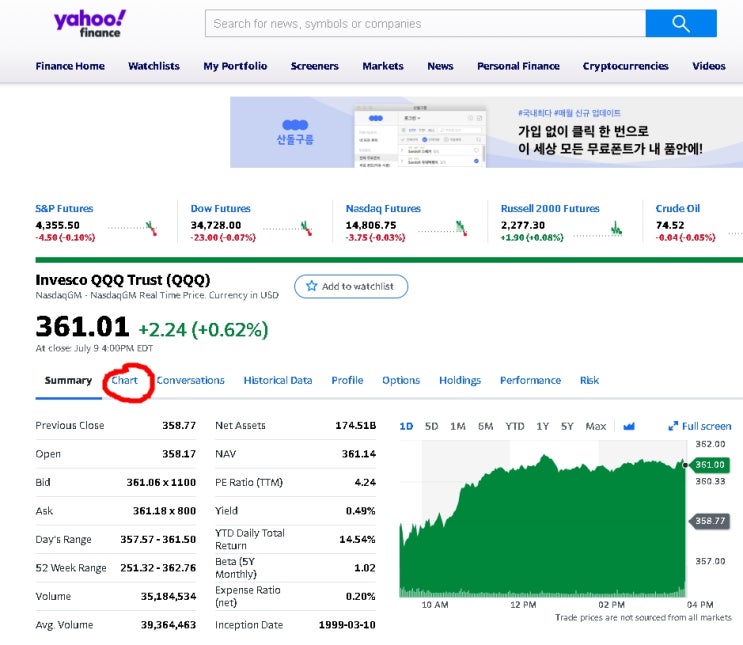The image size is (743, 645).
Task: Click the NAV value 361.14
Action: click(x=359, y=454)
